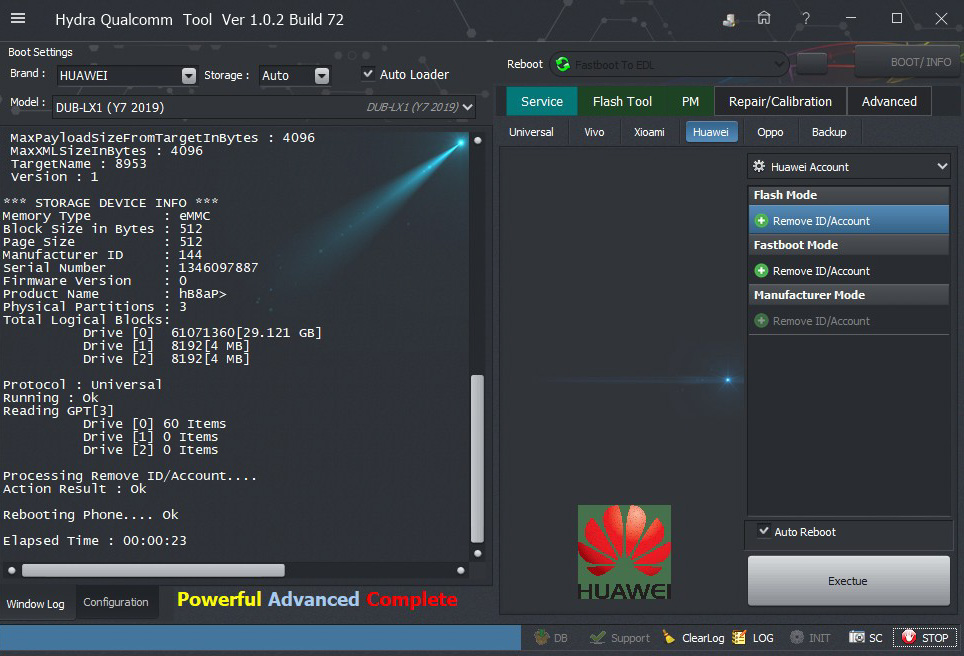The width and height of the screenshot is (964, 656).
Task: Switch to the Flash Tool tab
Action: 622,101
